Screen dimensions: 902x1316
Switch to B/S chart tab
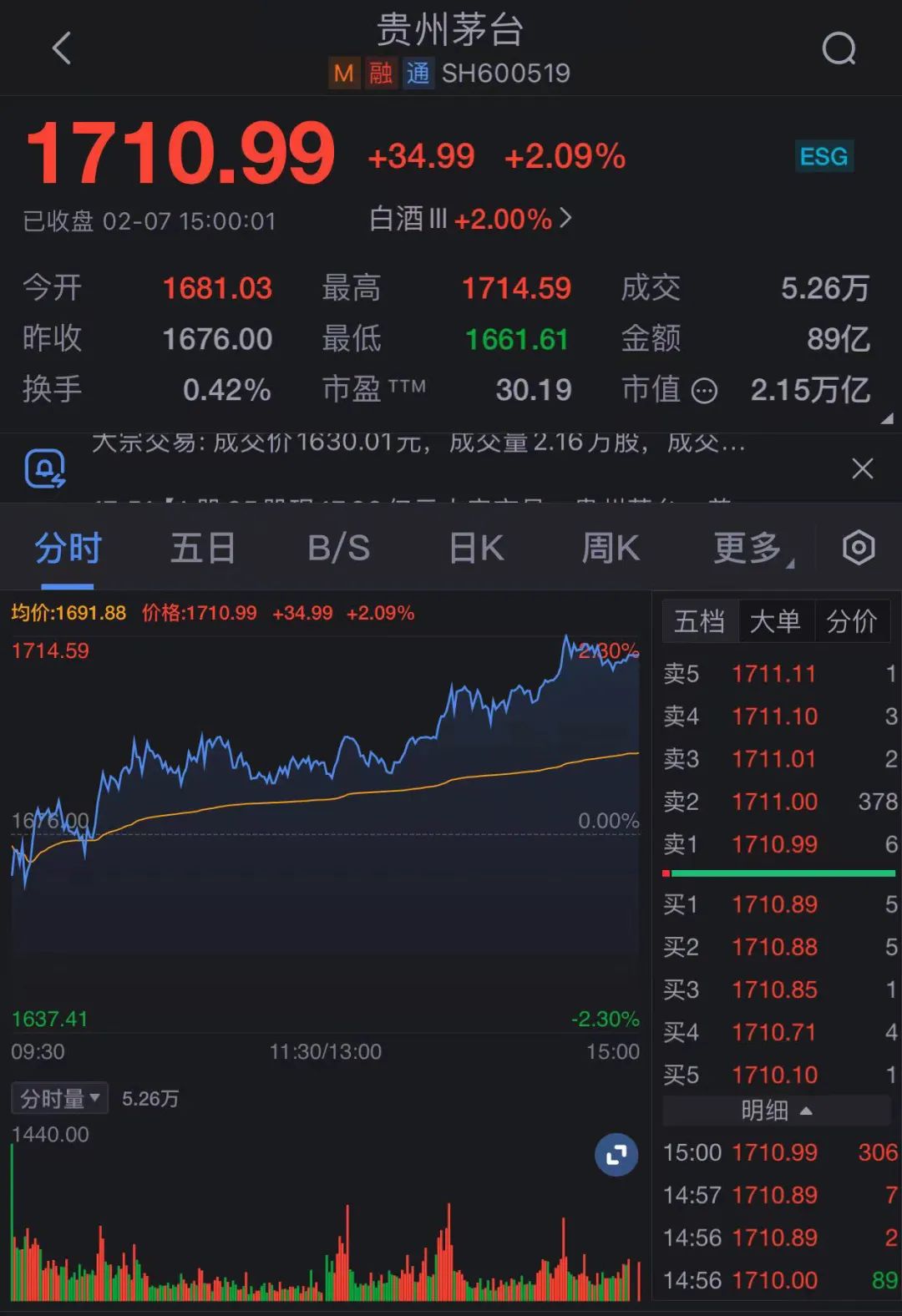click(x=338, y=549)
